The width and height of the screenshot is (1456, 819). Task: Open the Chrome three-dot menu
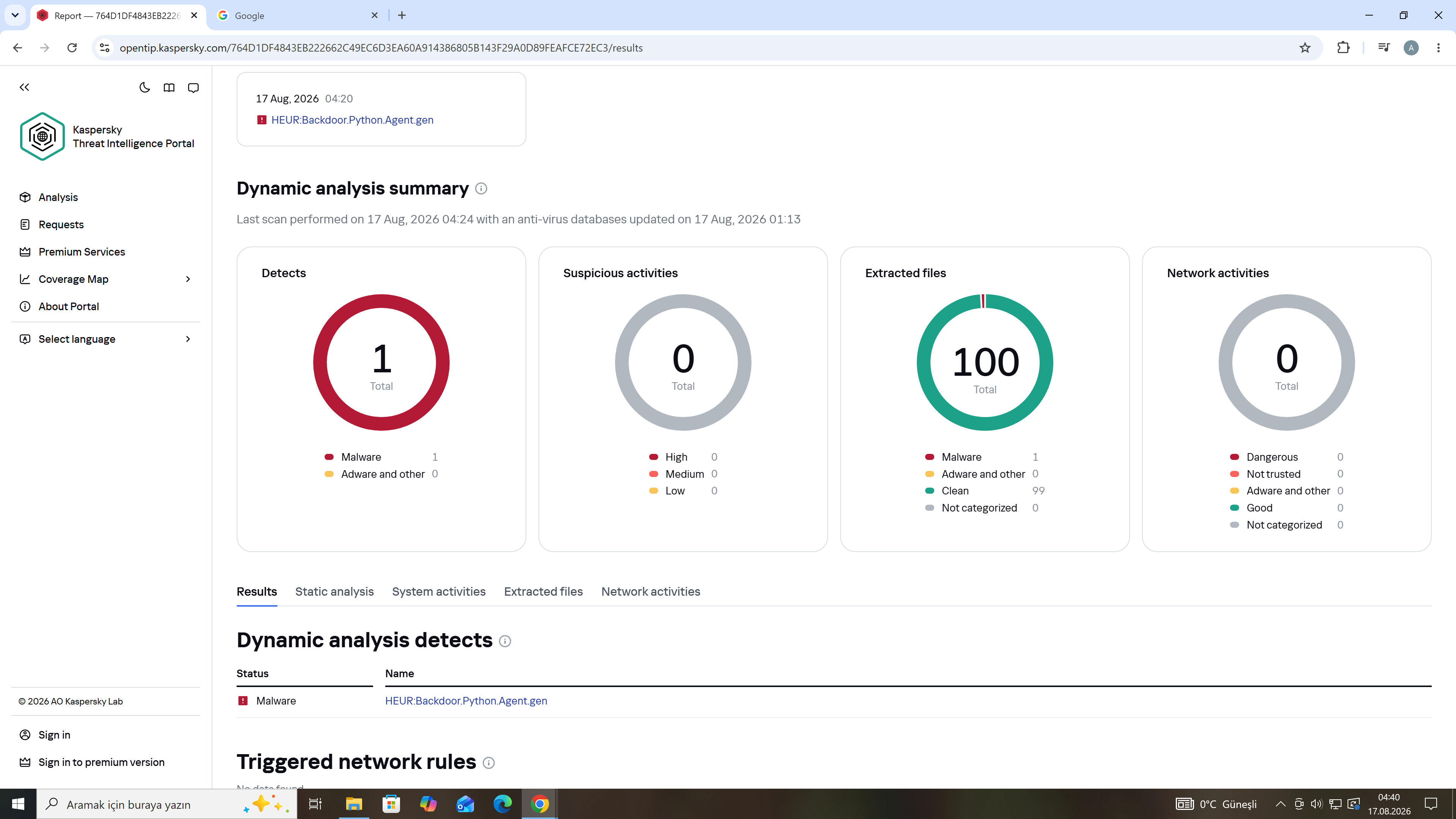1439,48
